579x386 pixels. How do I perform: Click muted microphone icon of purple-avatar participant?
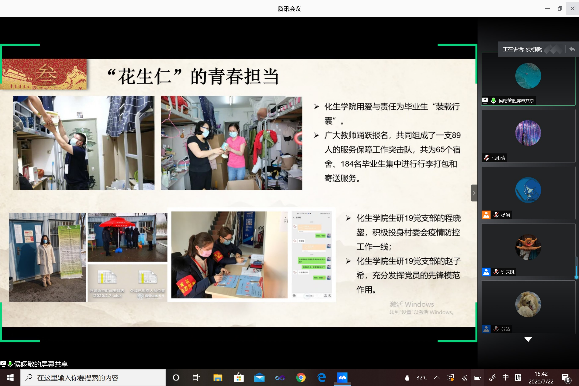click(x=487, y=158)
